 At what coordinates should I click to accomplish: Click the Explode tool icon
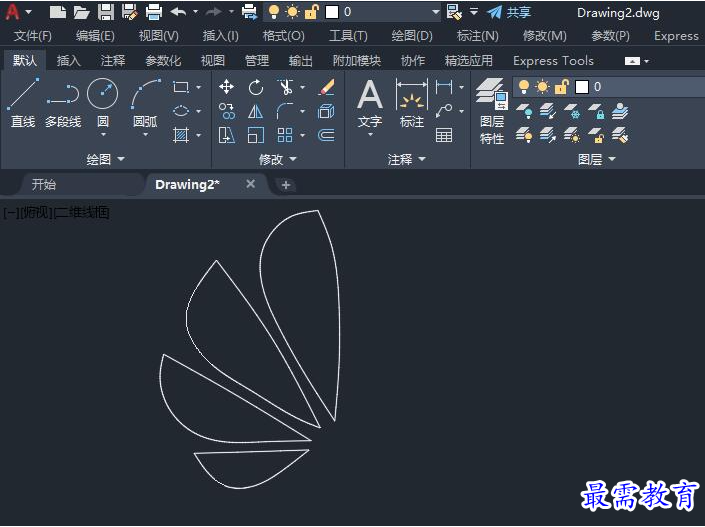326,111
